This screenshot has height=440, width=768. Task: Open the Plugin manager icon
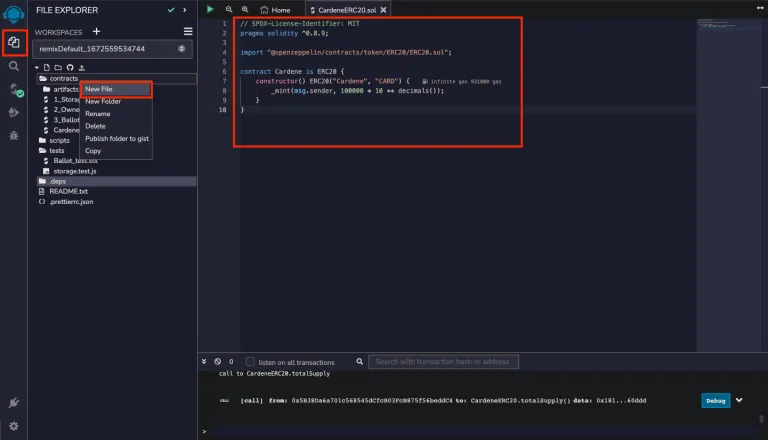click(x=14, y=403)
